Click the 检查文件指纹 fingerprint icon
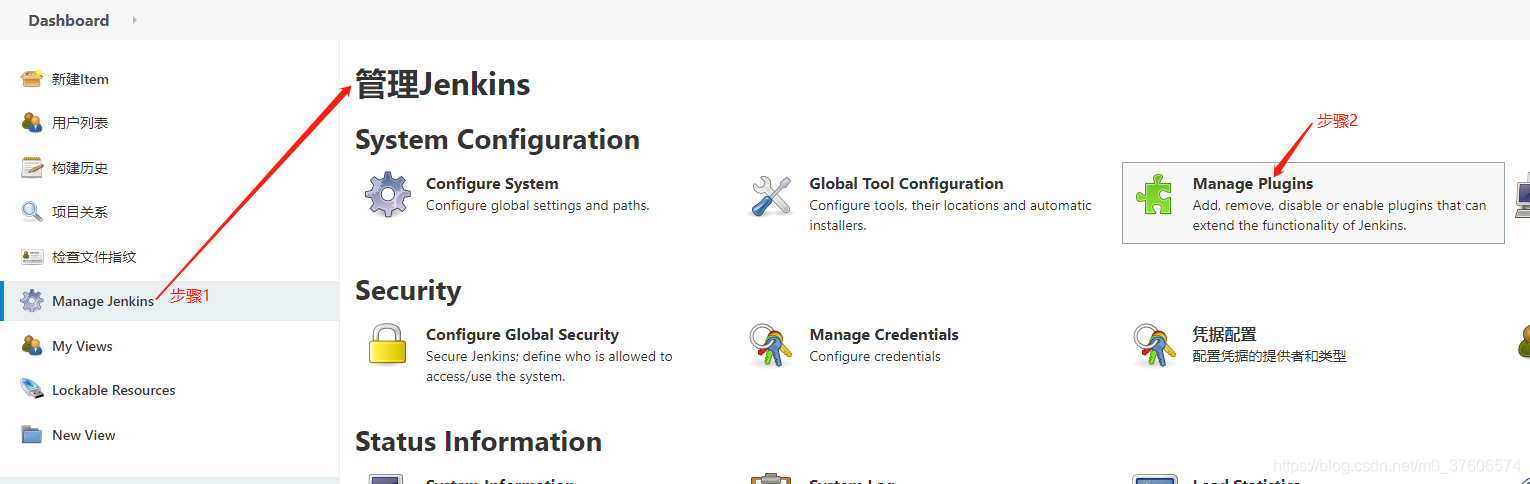 32,257
